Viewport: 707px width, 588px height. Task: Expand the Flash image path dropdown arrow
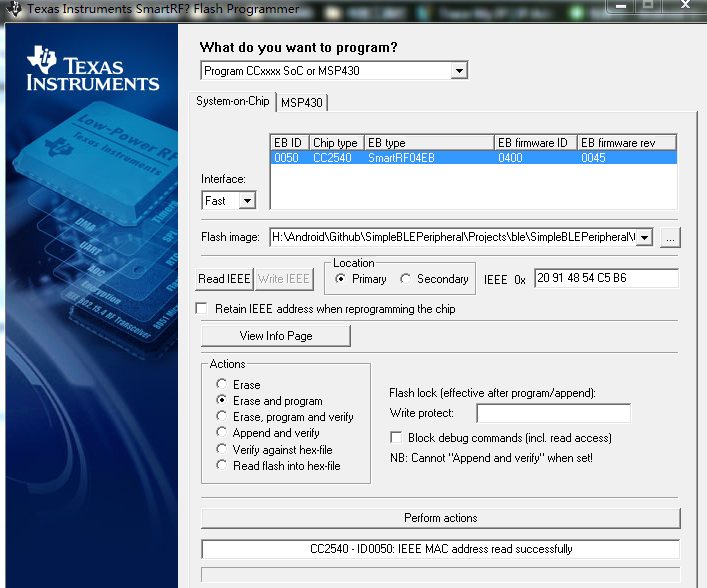click(645, 237)
